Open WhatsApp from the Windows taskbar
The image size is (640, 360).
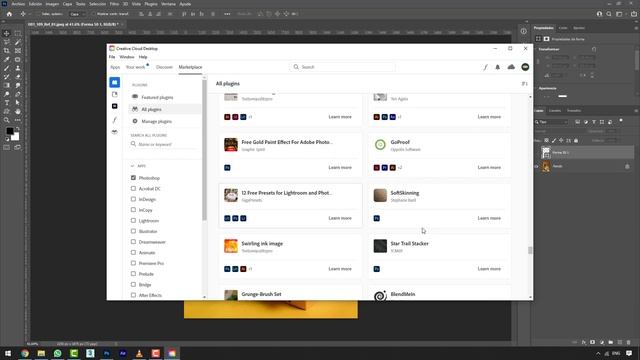click(x=58, y=353)
